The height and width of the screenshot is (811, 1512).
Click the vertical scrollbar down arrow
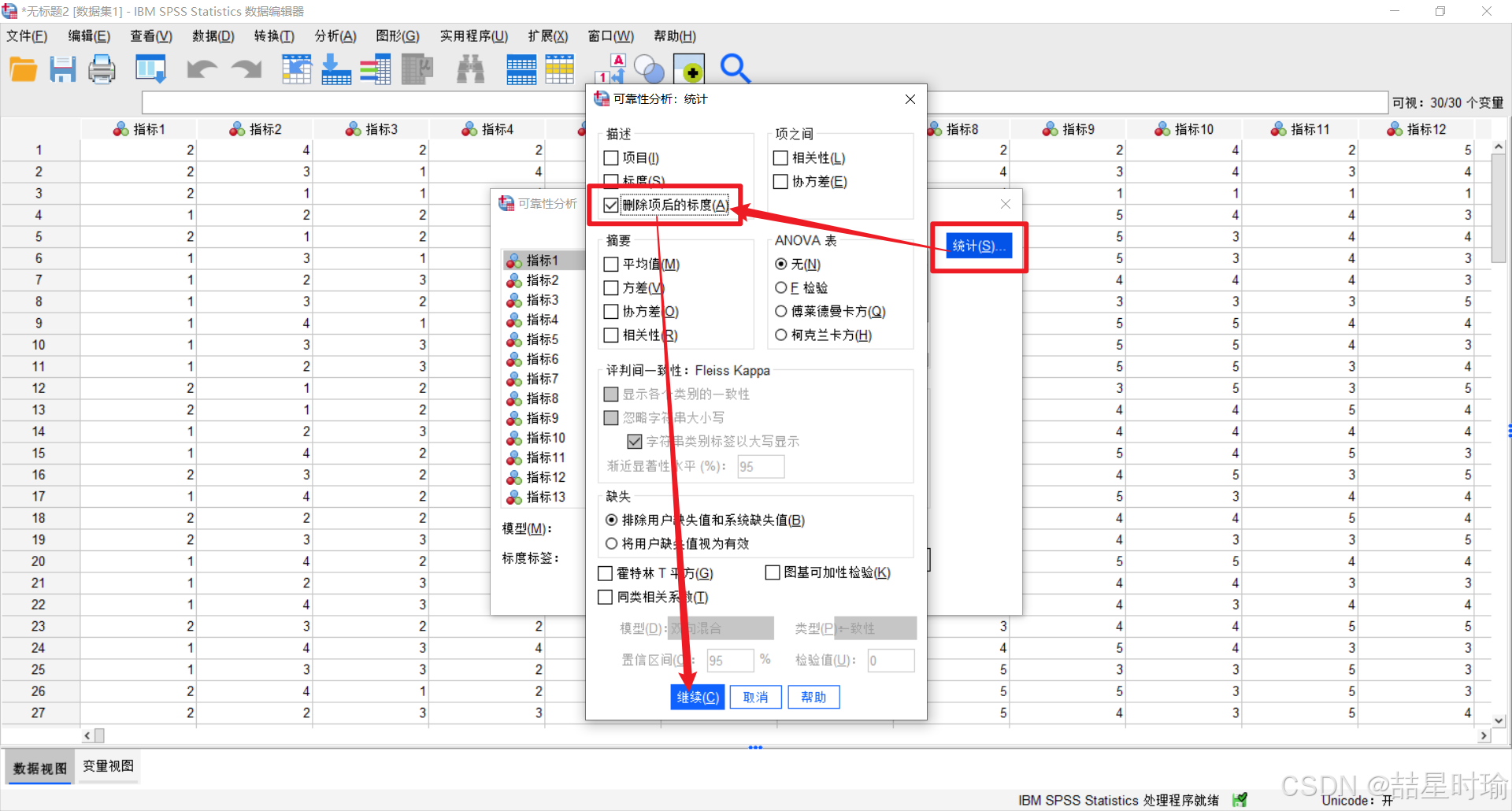tap(1499, 720)
